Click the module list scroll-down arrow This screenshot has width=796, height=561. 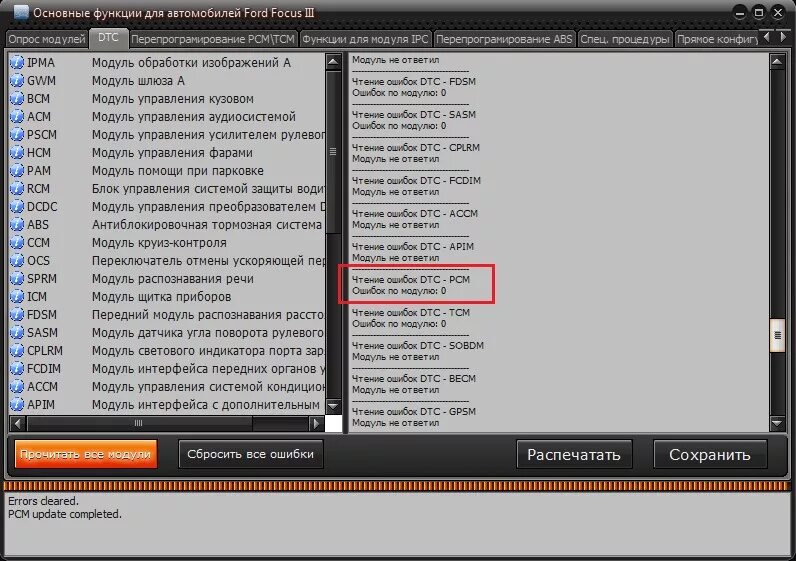point(334,406)
